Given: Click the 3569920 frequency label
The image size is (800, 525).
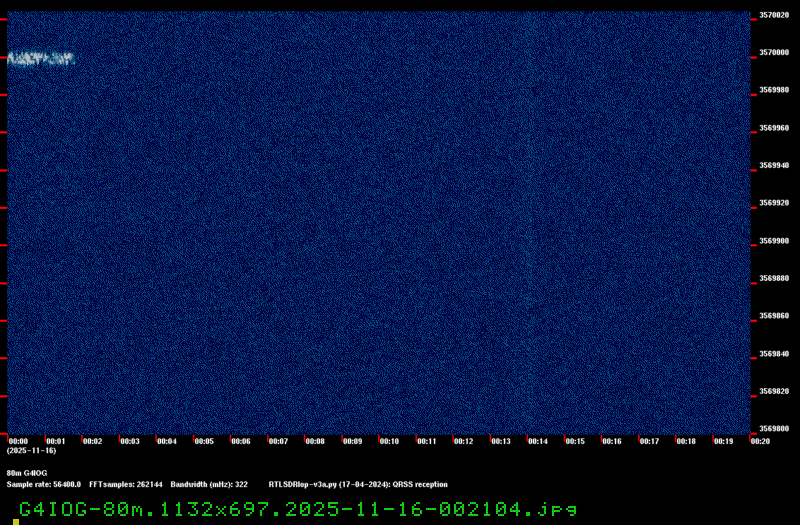Looking at the screenshot, I should (x=774, y=203).
